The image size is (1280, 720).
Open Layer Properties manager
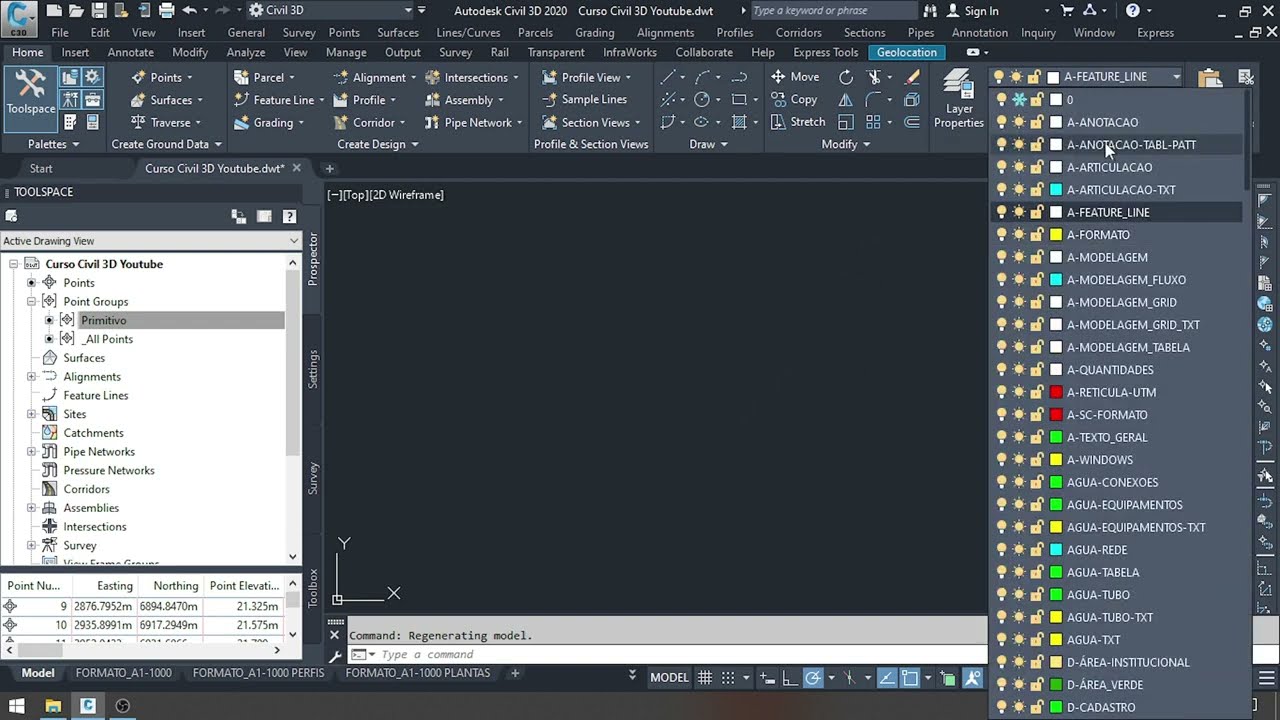[958, 100]
